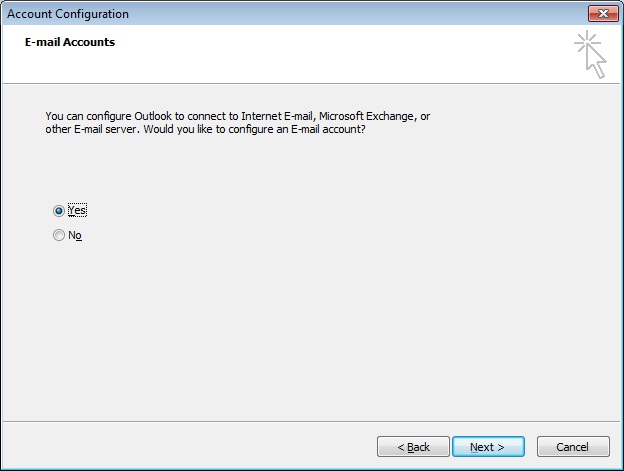Image resolution: width=624 pixels, height=471 pixels.
Task: Click the "Yes" option label text
Action: coord(77,211)
